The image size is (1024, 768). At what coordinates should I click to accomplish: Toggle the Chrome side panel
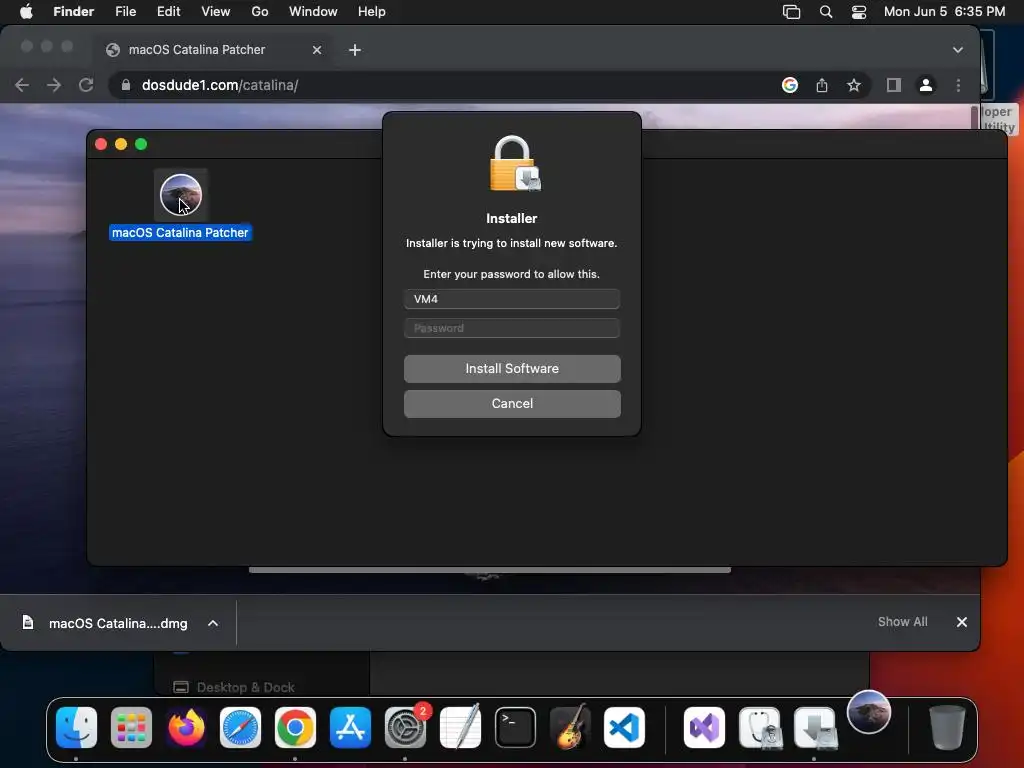point(893,85)
